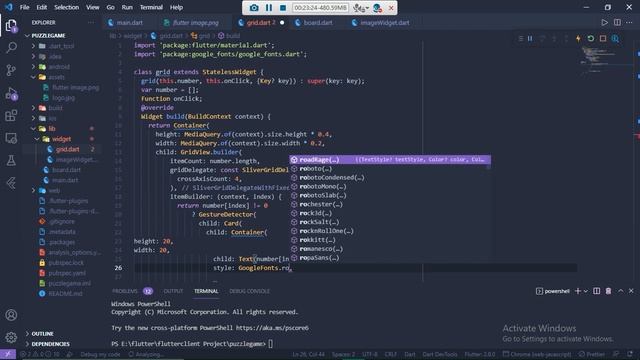Open the File menu
The width and height of the screenshot is (640, 360).
click(24, 7)
